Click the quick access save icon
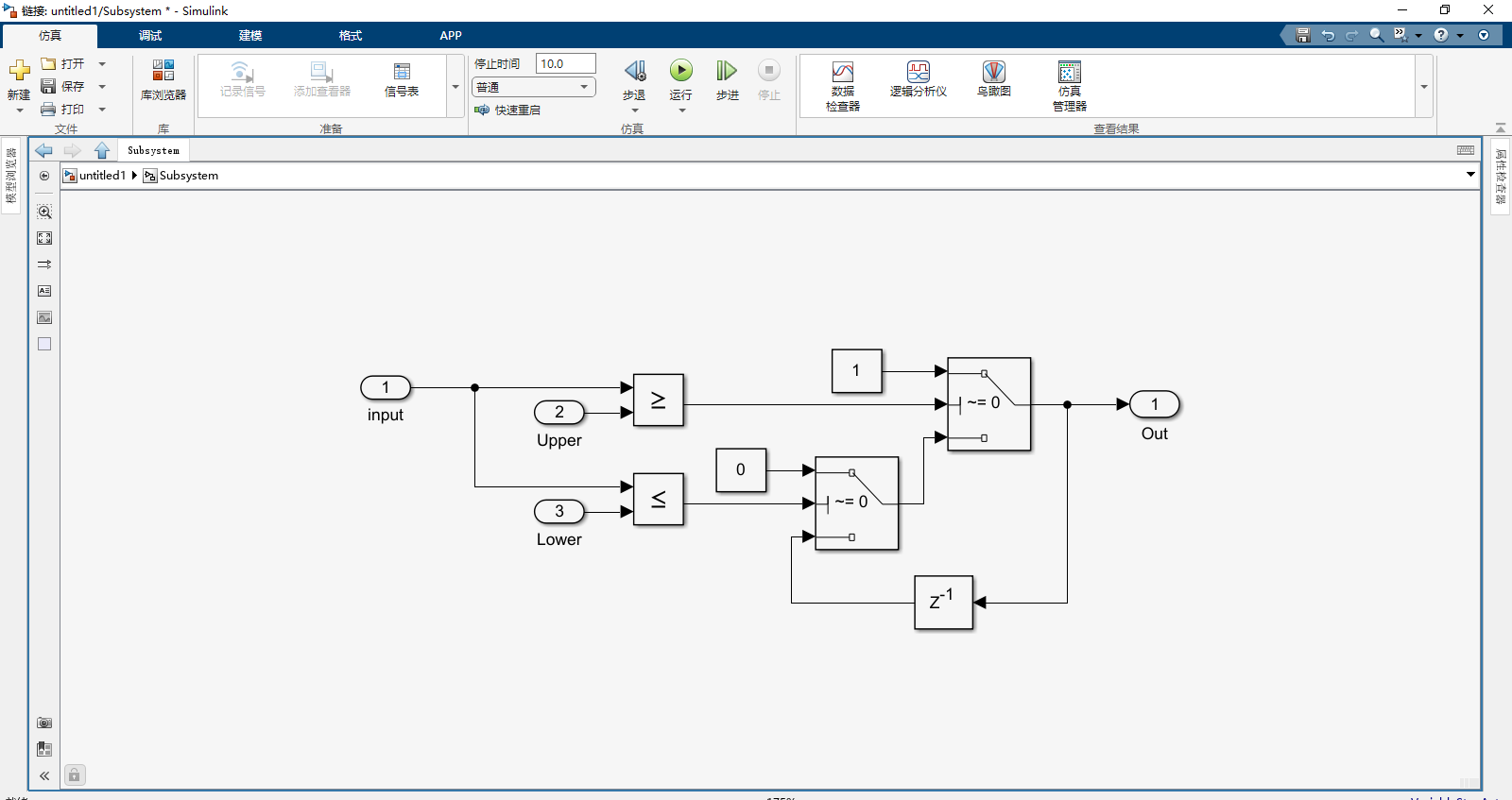This screenshot has width=1512, height=800. click(1303, 35)
